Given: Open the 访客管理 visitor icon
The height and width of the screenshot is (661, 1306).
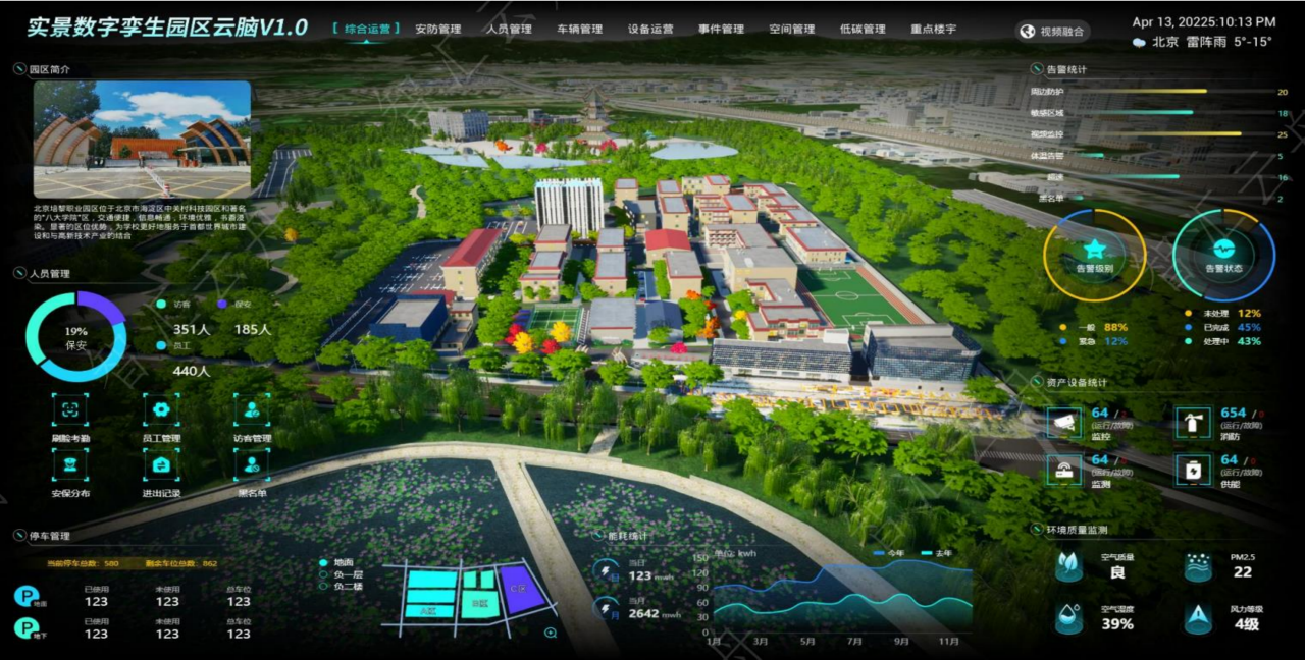Looking at the screenshot, I should (x=251, y=409).
